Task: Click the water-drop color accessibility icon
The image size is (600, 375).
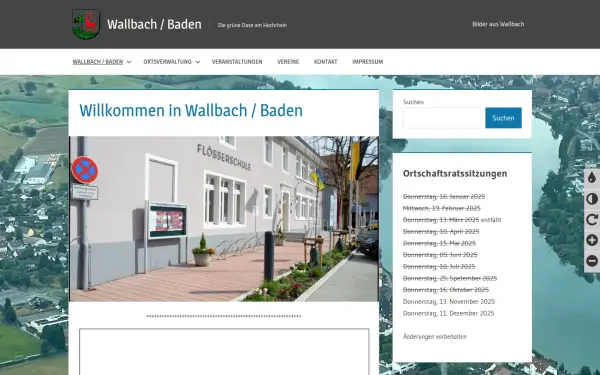Action: 592,178
